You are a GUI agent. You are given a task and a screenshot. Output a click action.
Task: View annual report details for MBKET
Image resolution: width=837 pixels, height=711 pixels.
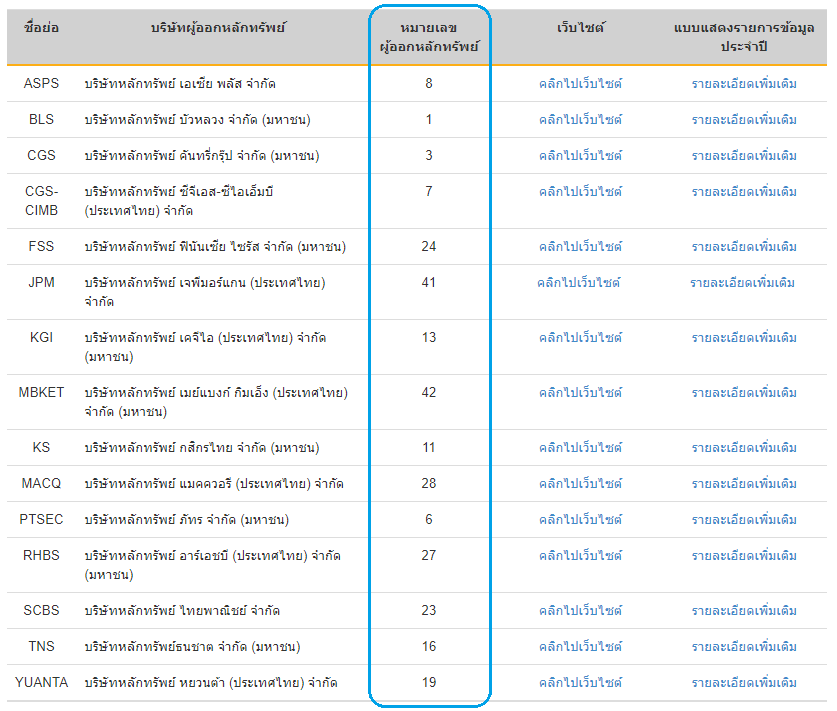[x=744, y=393]
